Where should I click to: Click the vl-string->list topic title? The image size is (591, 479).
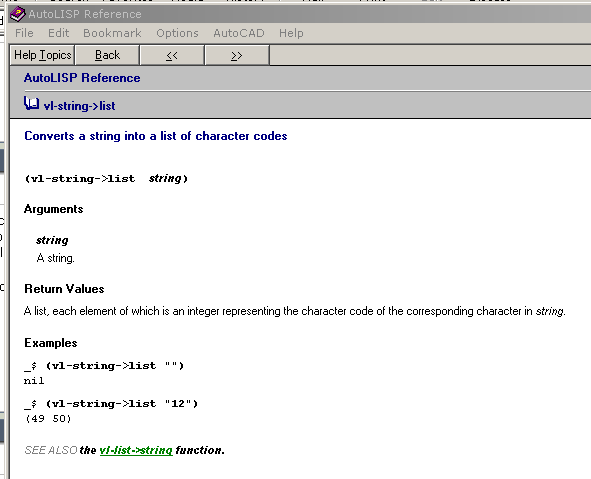80,106
